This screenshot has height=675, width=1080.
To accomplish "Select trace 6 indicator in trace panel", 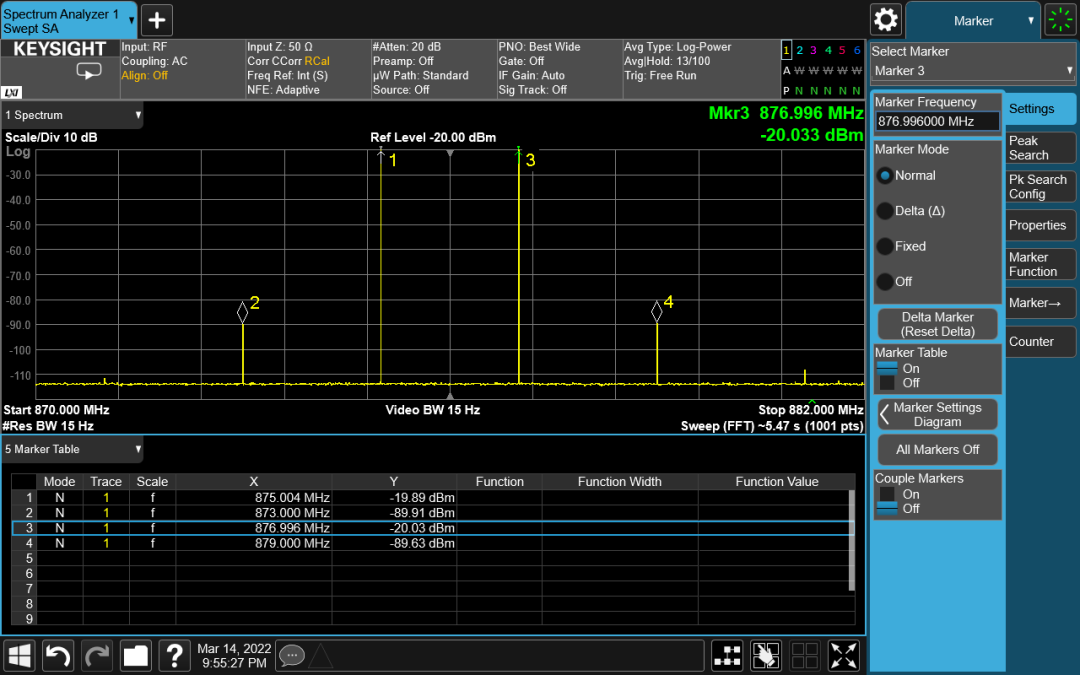I will coord(857,50).
